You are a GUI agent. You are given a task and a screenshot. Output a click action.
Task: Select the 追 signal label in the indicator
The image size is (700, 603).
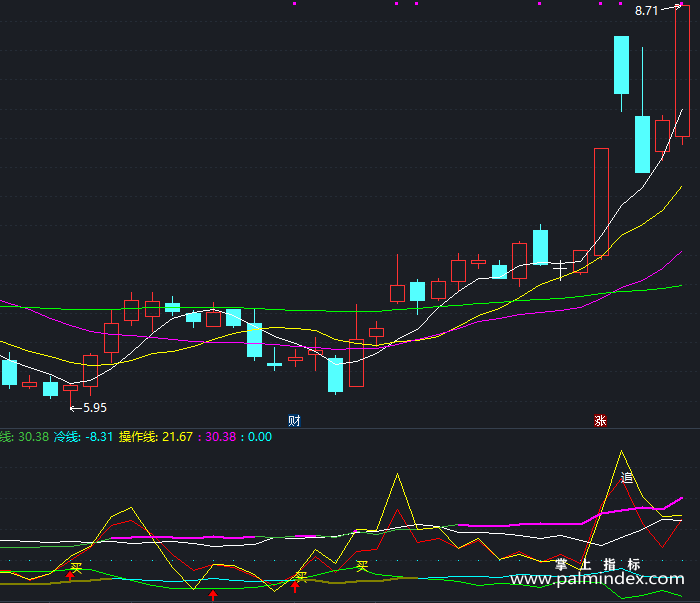[x=627, y=478]
